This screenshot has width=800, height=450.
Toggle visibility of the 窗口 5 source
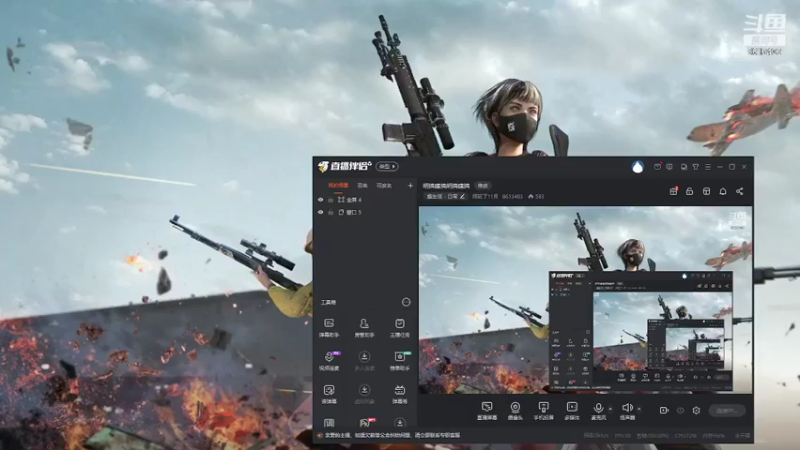coord(321,212)
